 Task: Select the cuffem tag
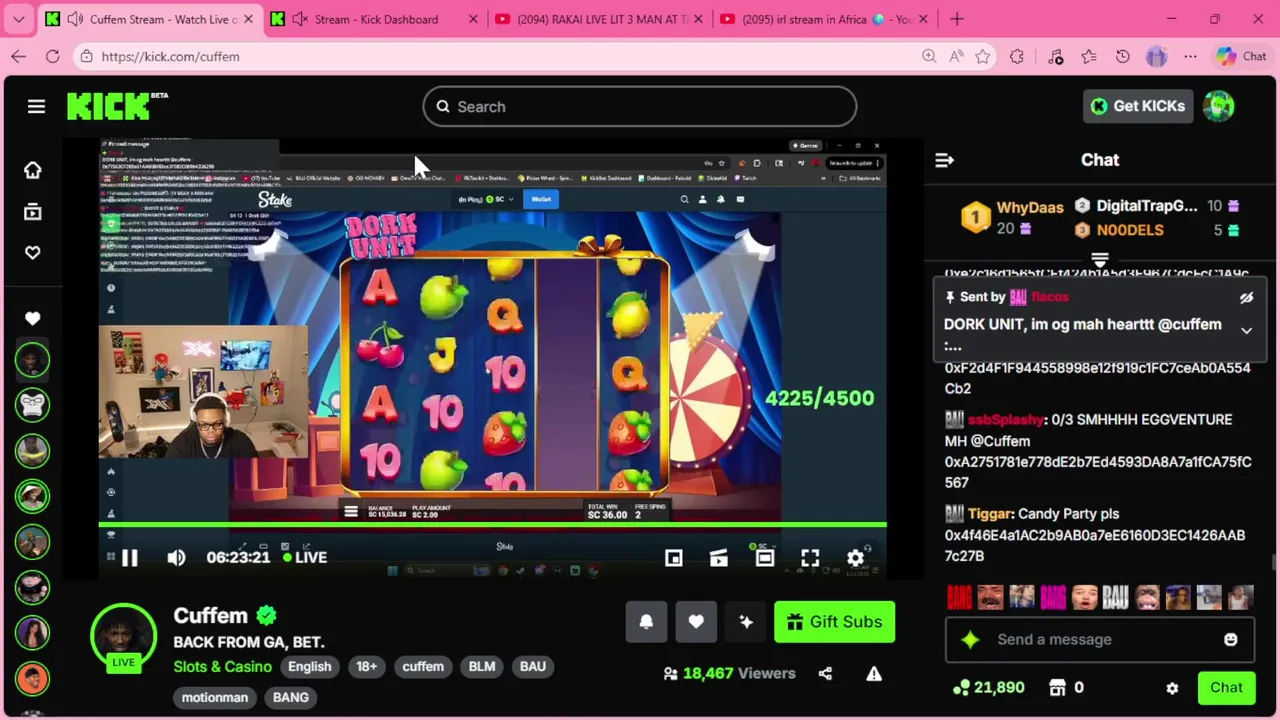tap(423, 667)
